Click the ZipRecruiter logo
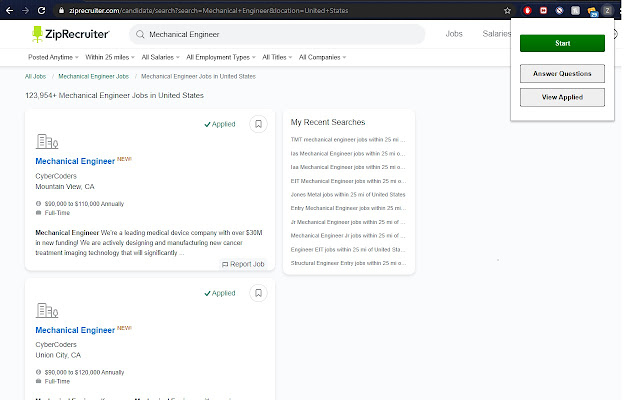Viewport: 640px width, 400px height. click(x=70, y=34)
